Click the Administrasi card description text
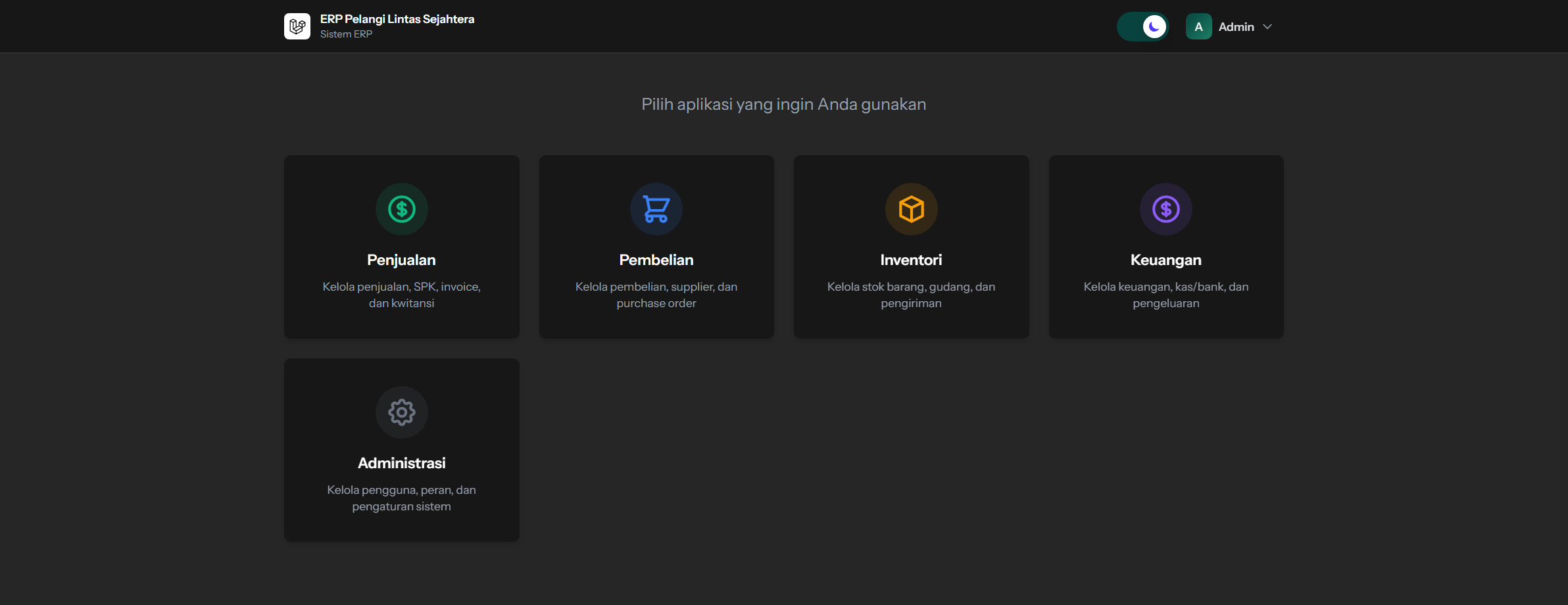 401,498
